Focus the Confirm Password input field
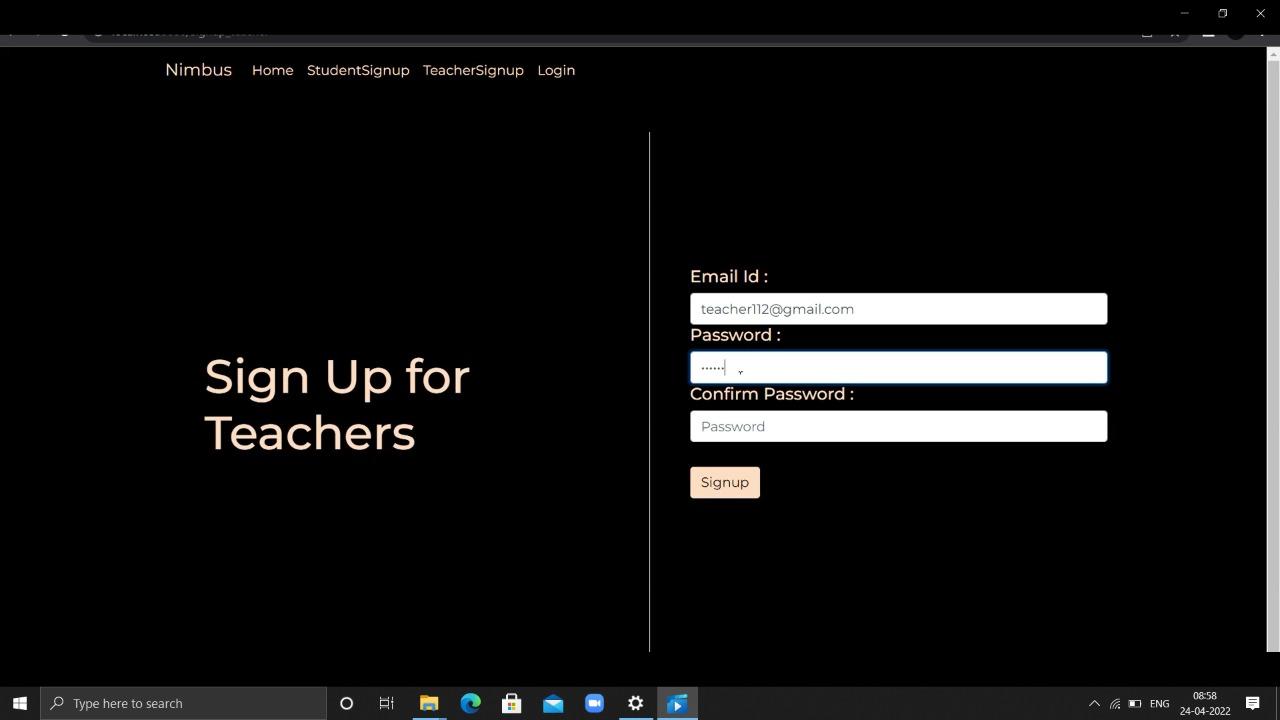Viewport: 1280px width, 720px height. coord(898,426)
